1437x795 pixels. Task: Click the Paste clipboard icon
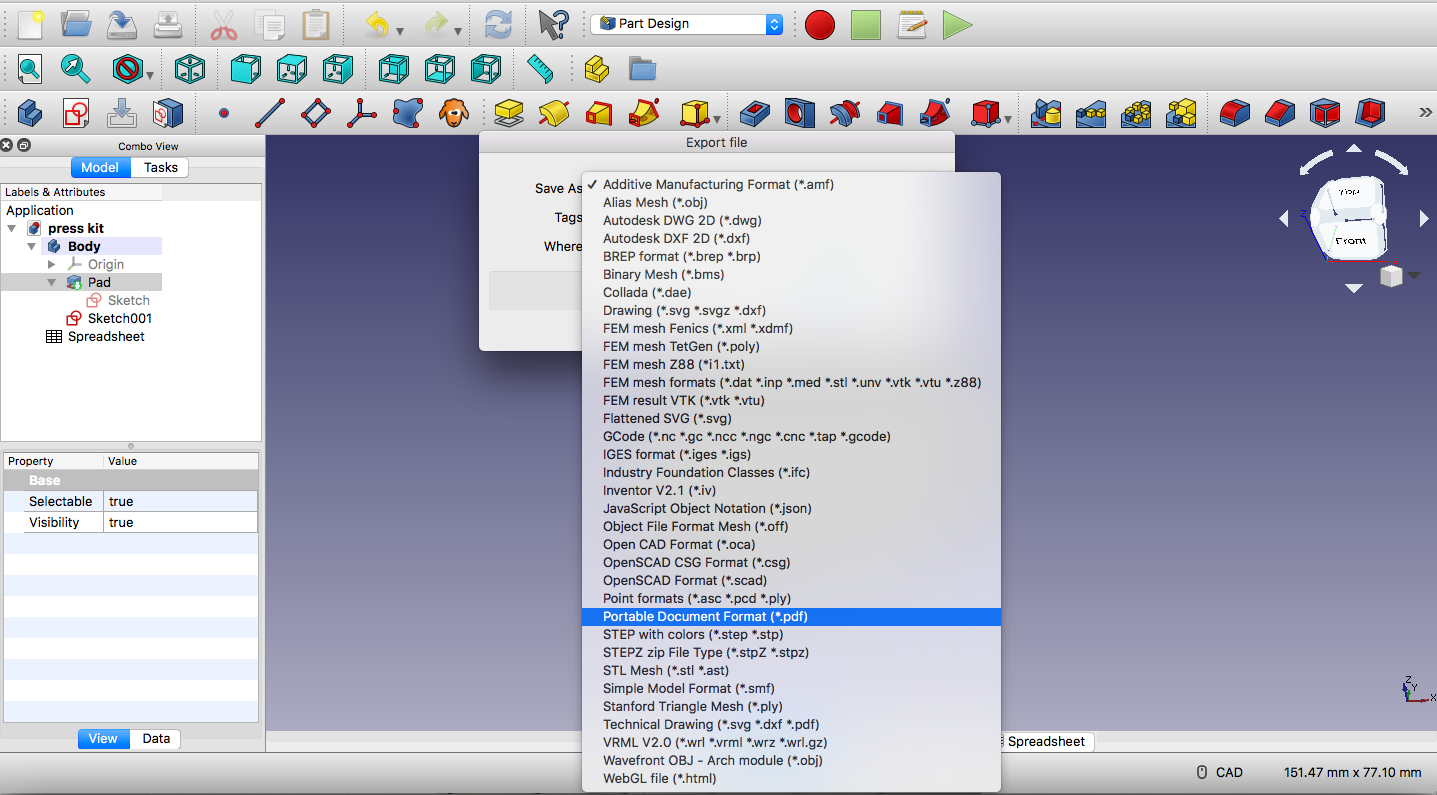tap(316, 24)
